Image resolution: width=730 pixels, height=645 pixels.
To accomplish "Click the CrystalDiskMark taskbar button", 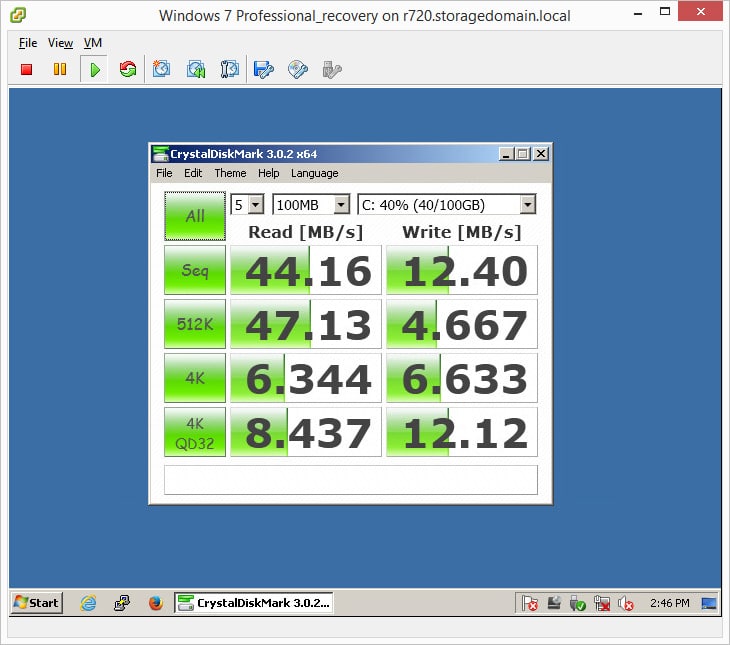I will pos(254,603).
